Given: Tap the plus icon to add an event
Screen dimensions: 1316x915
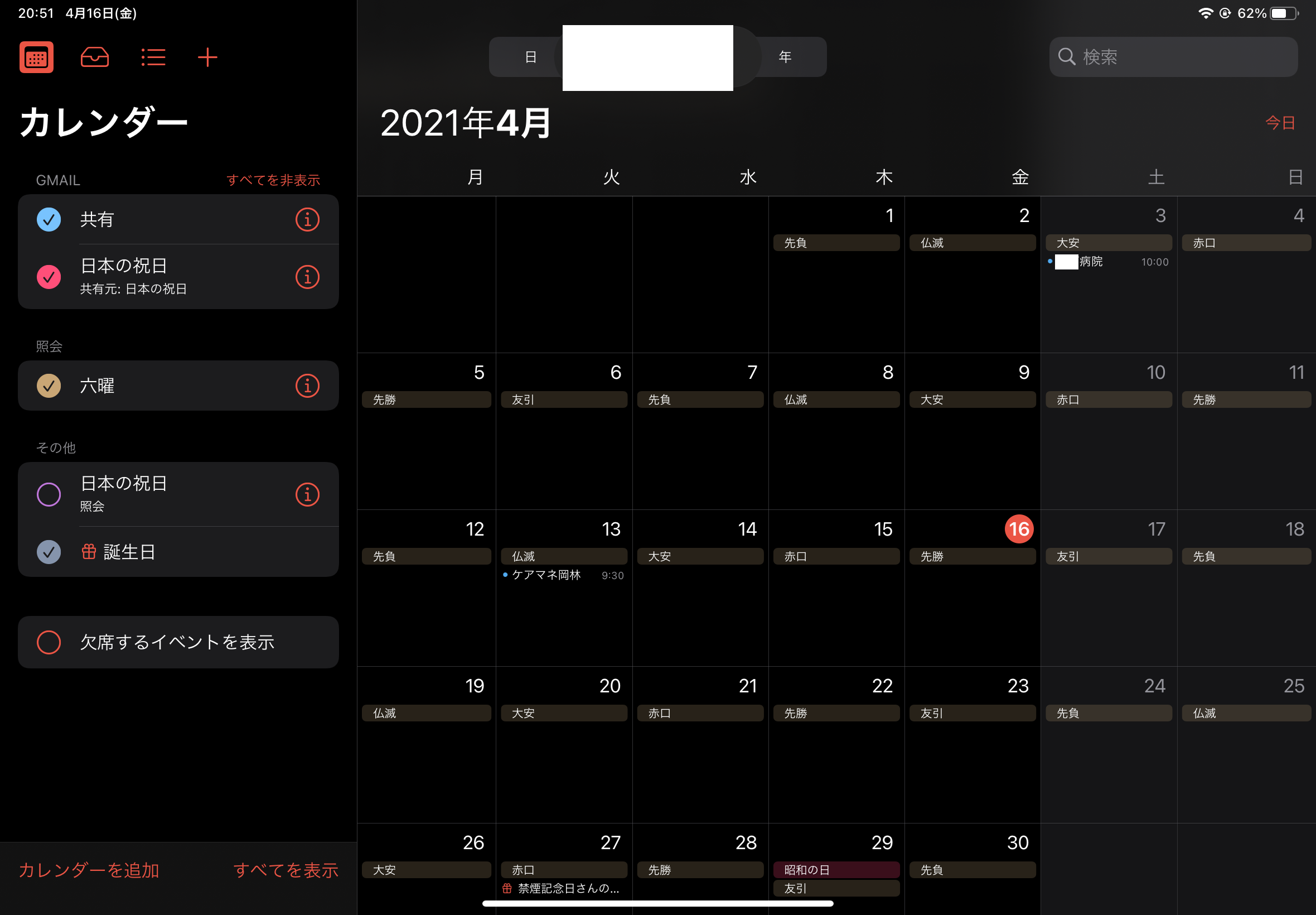Looking at the screenshot, I should click(x=207, y=57).
